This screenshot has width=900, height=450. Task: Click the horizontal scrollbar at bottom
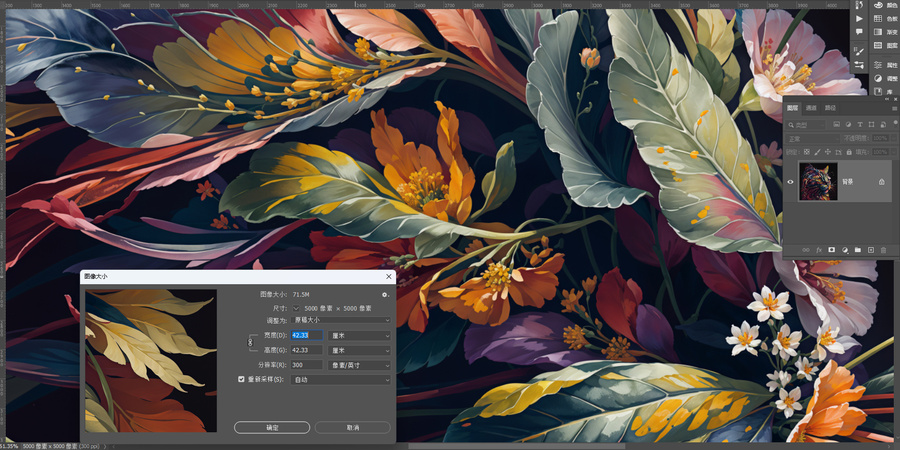[517, 446]
